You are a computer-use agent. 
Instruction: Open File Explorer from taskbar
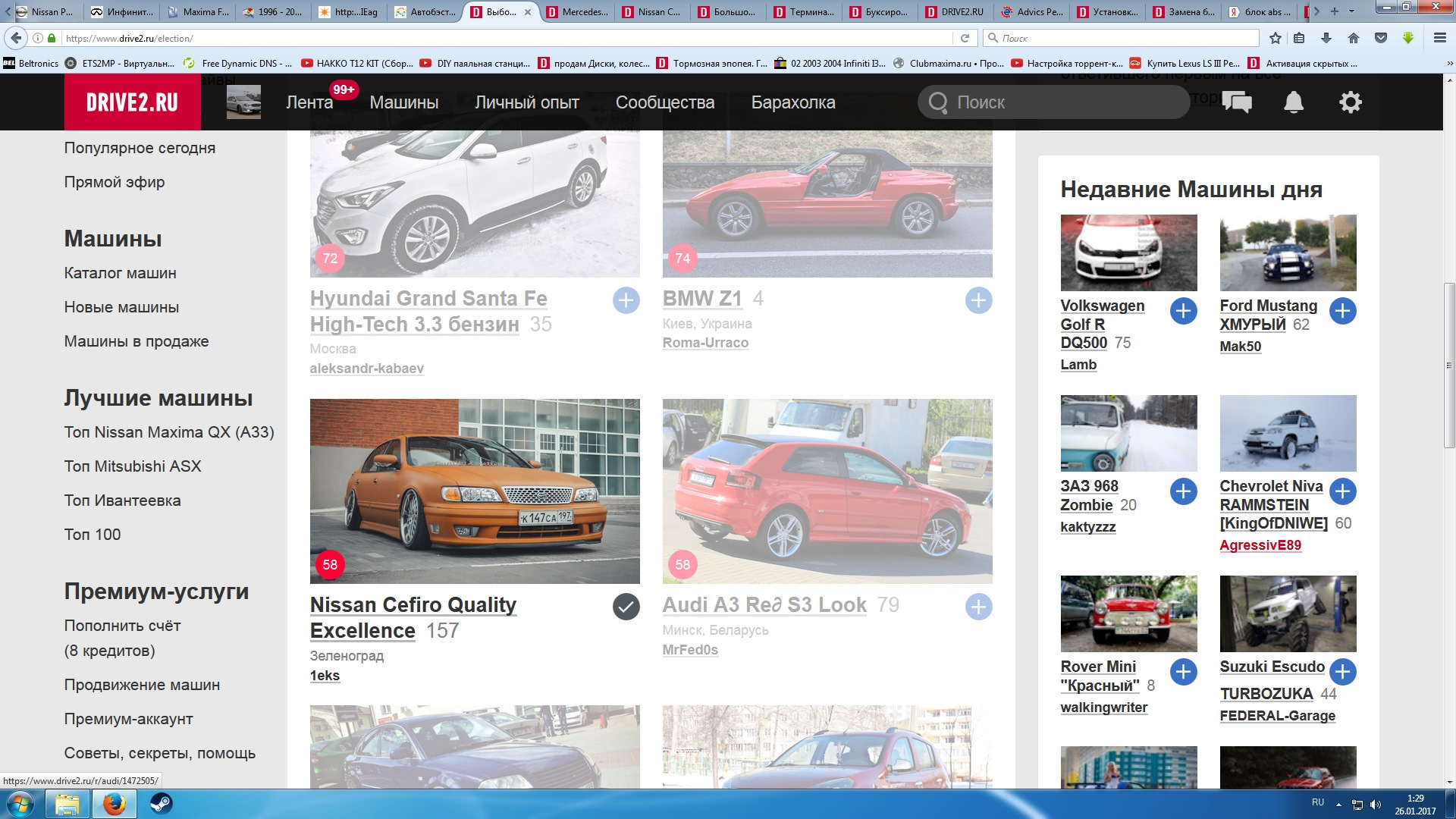pos(67,804)
